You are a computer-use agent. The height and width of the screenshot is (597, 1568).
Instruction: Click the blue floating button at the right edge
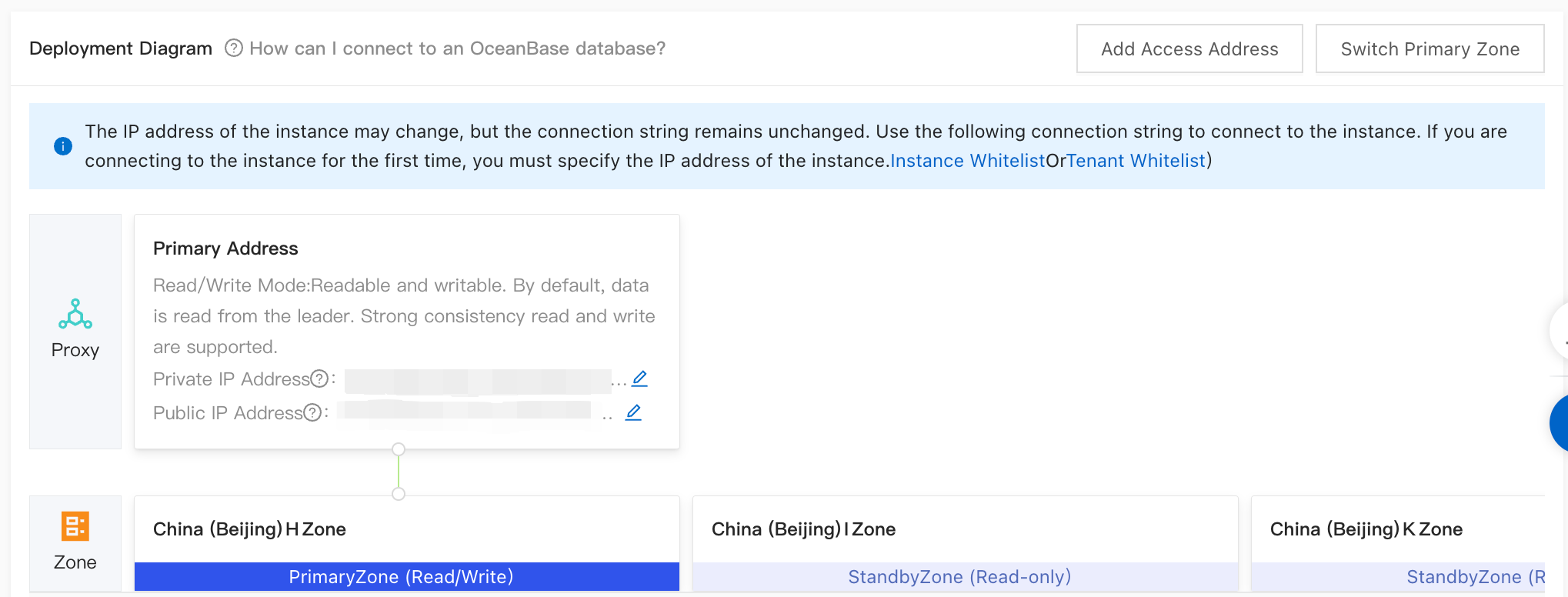[1560, 423]
